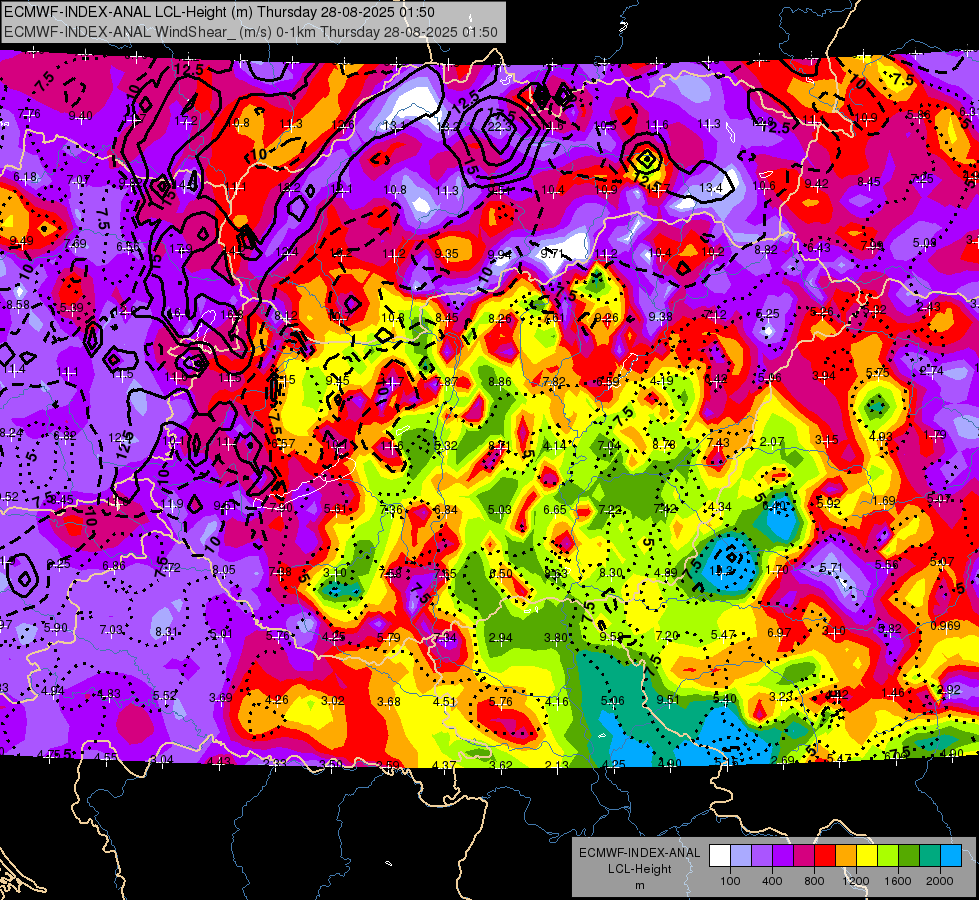Screen dimensions: 979x900
Task: Click the sky blue legend swatch
Action: click(951, 856)
